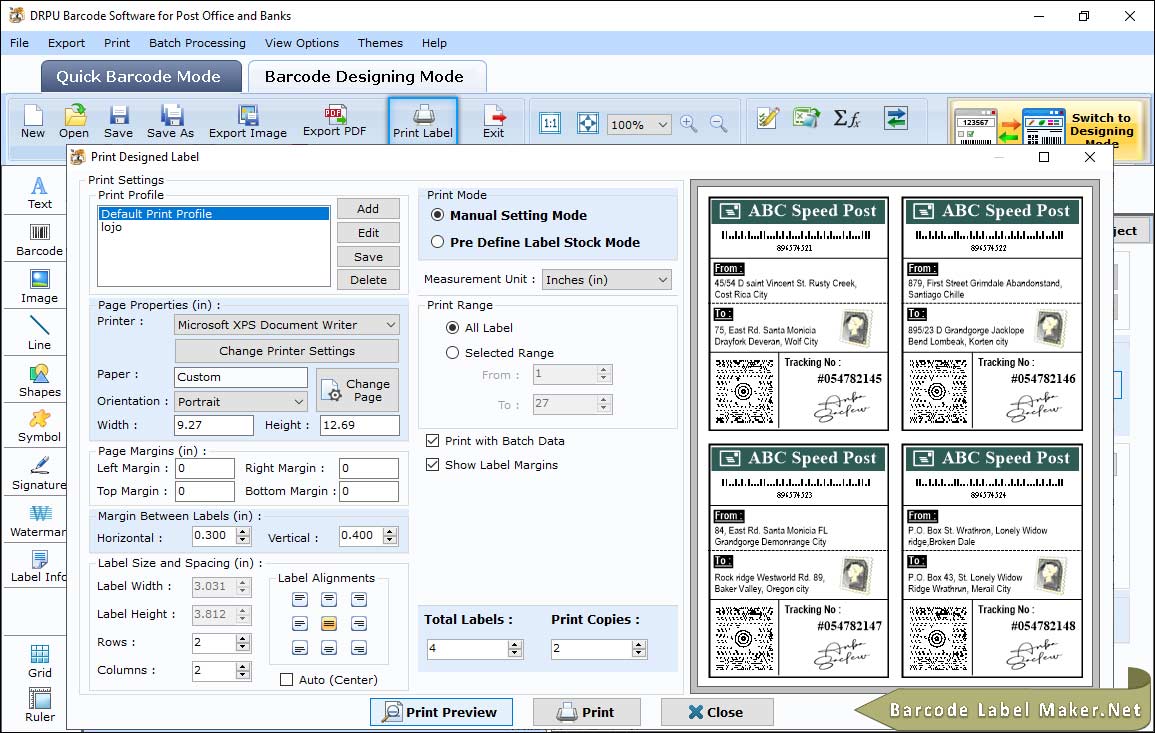Viewport: 1155px width, 733px height.
Task: Select the Image tool in sidebar
Action: click(x=40, y=287)
